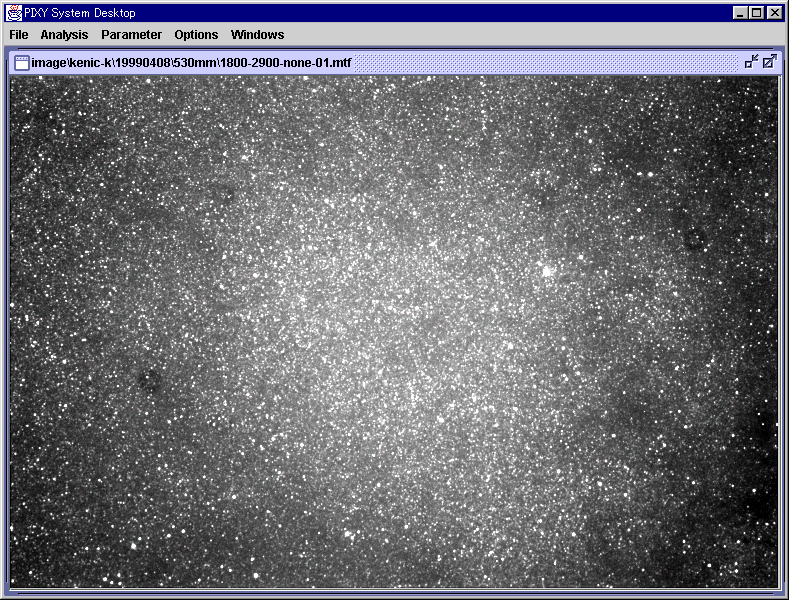Maximize the PIXY System Desktop window
This screenshot has width=789, height=600.
coord(756,13)
